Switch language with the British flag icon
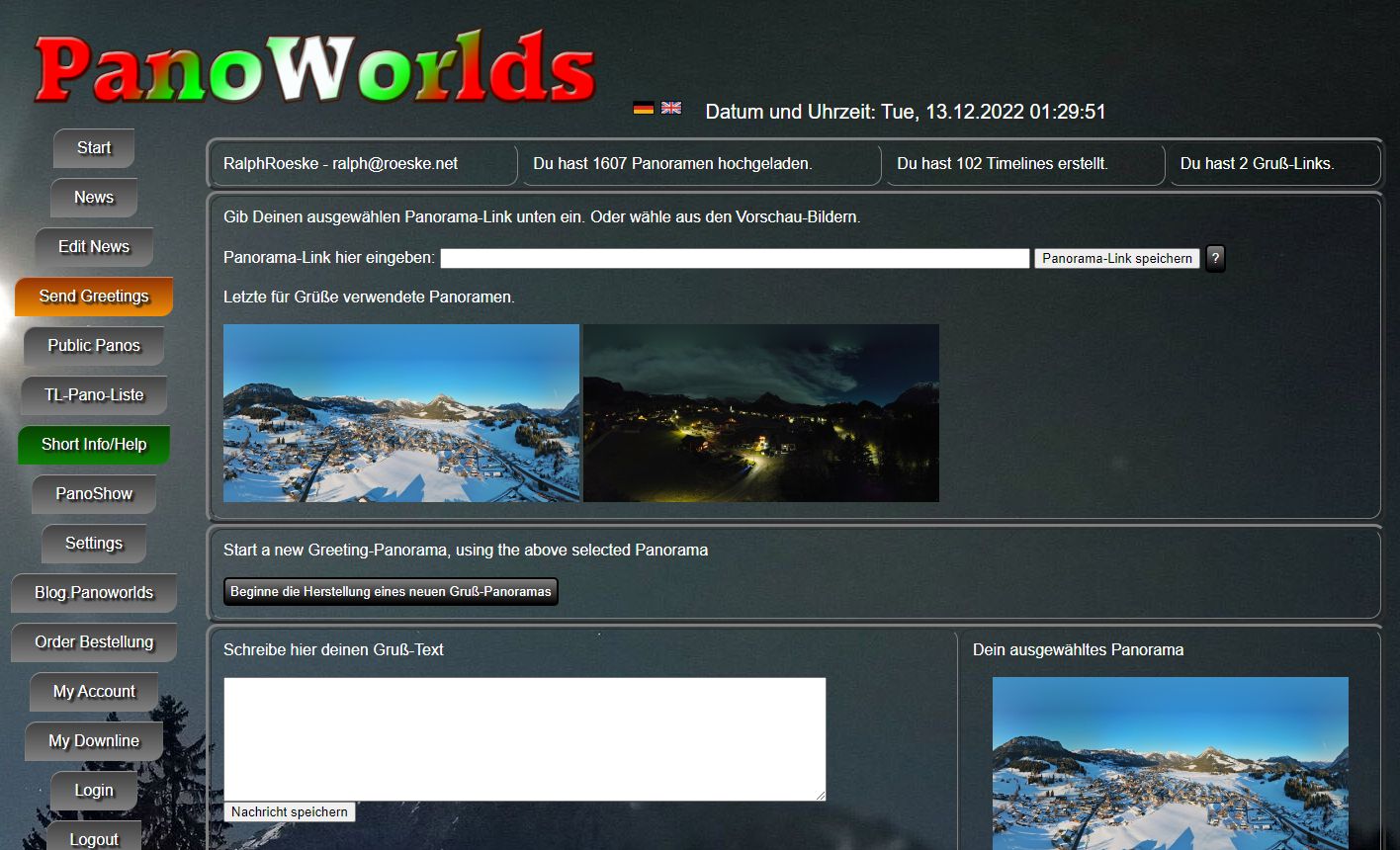 (x=671, y=108)
